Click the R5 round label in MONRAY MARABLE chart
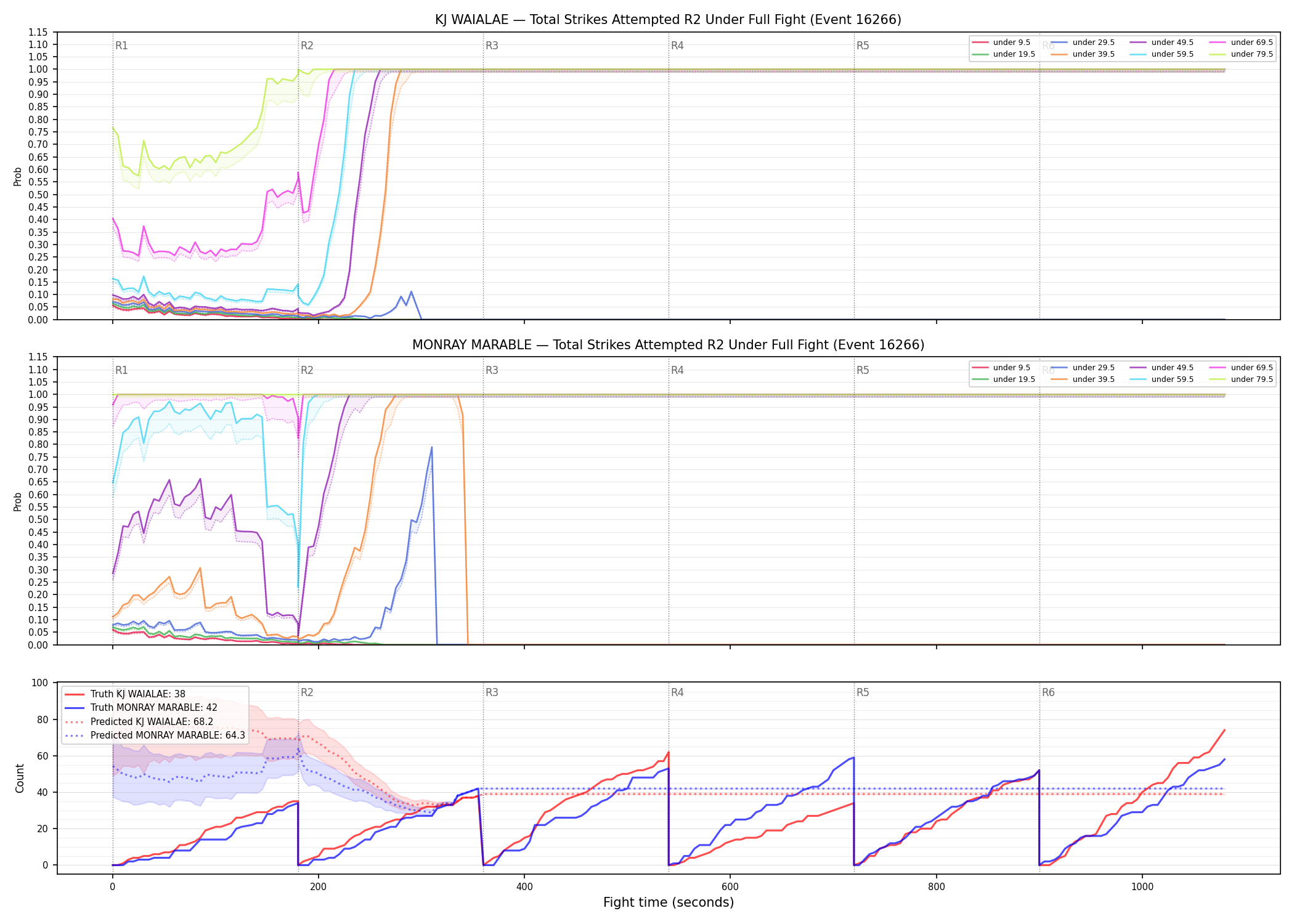 click(863, 370)
